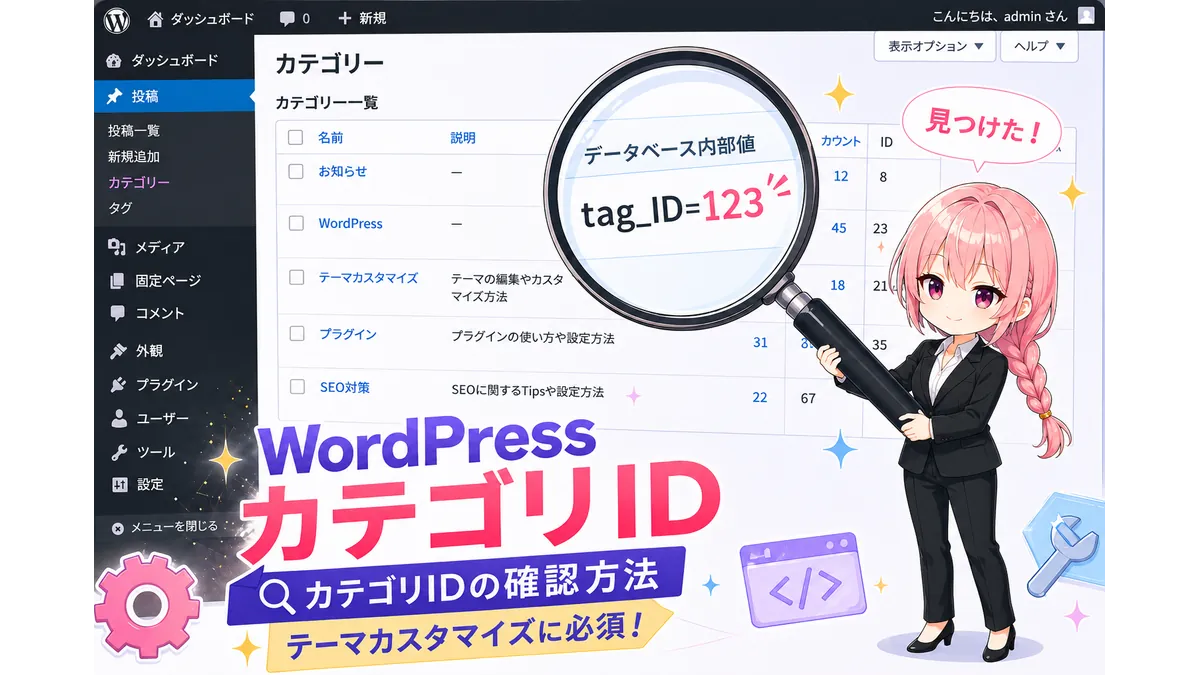Click the WordPress logo icon
Viewport: 1200px width, 675px height.
[117, 18]
